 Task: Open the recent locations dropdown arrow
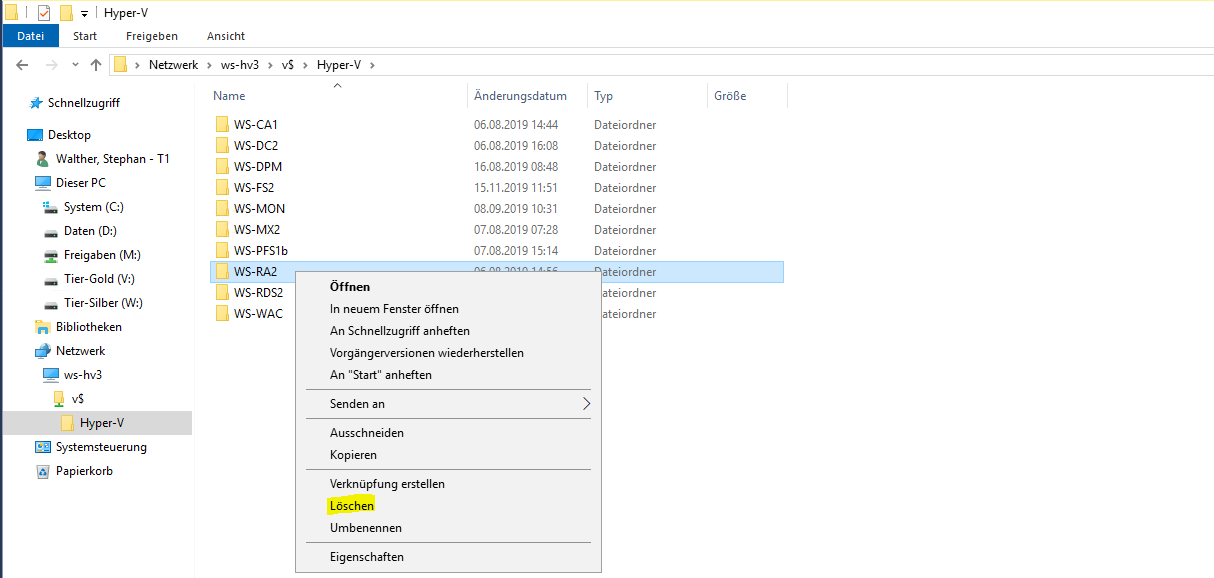(x=76, y=65)
